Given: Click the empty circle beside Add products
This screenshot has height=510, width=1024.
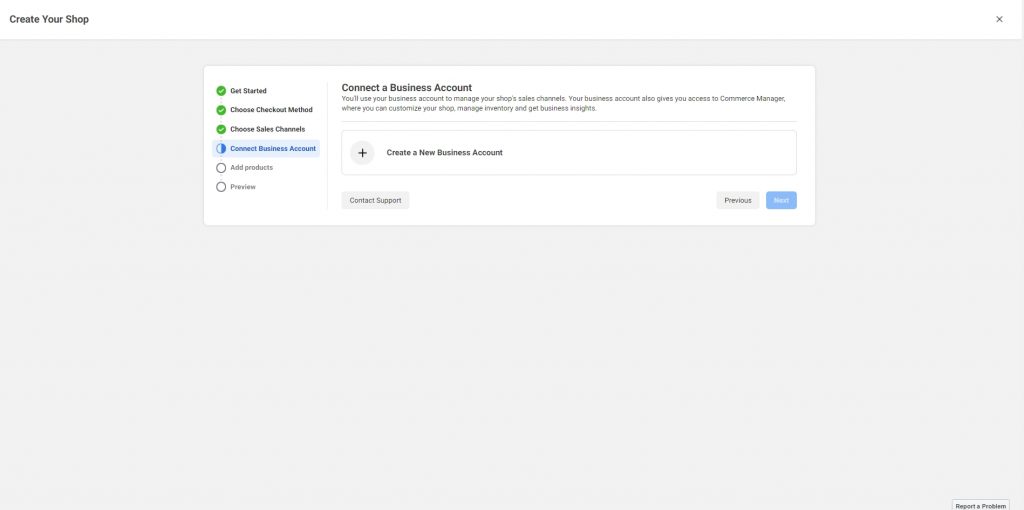Looking at the screenshot, I should (x=221, y=168).
